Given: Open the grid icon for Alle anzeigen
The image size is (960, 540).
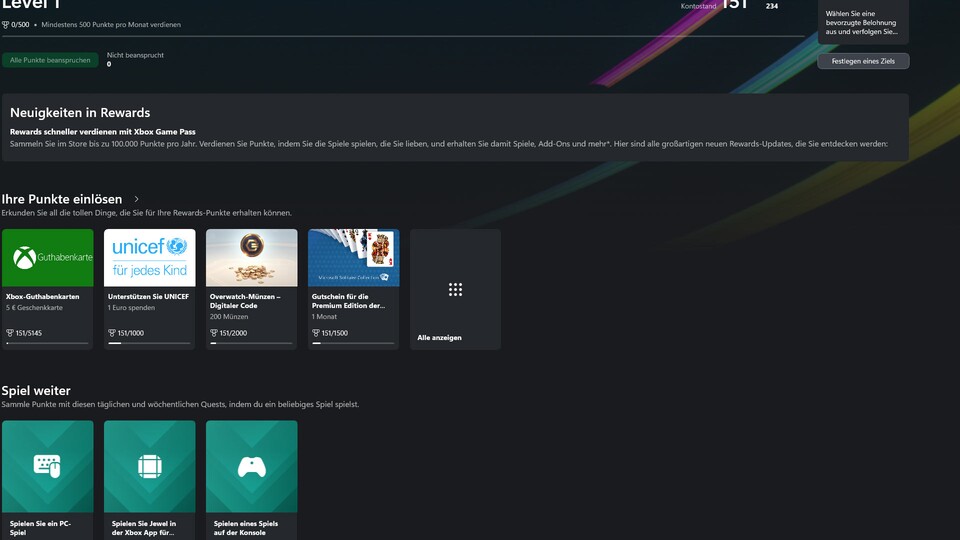Looking at the screenshot, I should click(455, 290).
